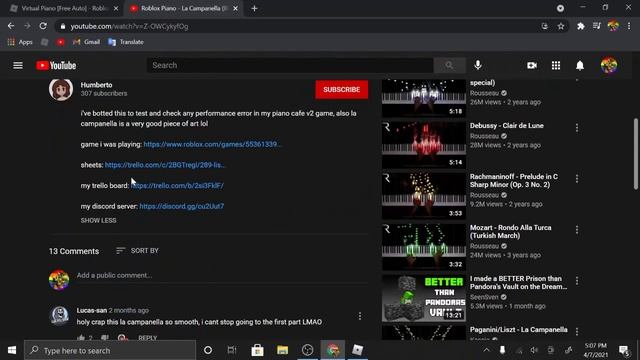
Task: Open the YouTube apps grid icon
Action: [556, 65]
